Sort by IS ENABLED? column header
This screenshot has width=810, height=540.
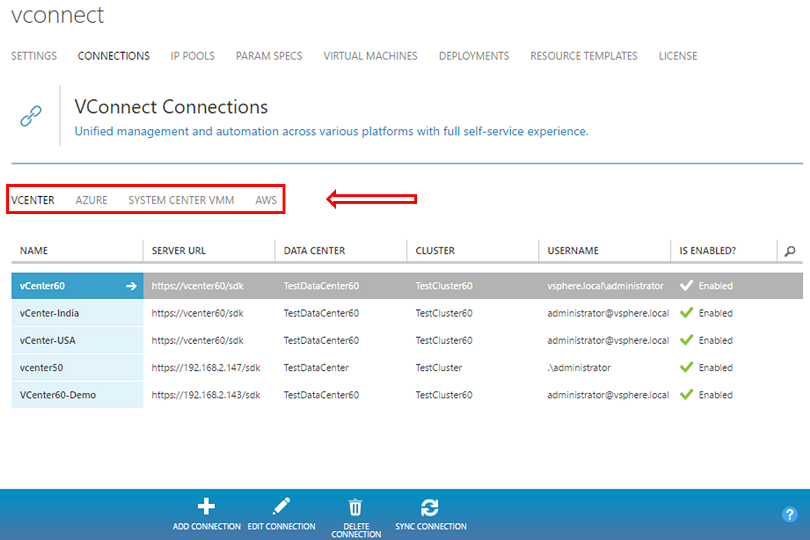coord(708,251)
